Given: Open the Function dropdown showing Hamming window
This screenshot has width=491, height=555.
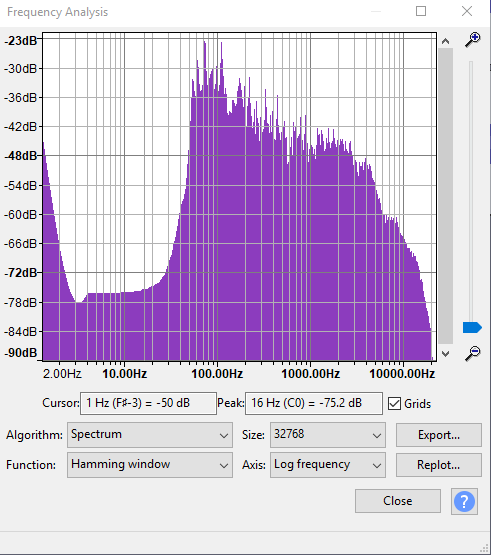Looking at the screenshot, I should point(150,465).
